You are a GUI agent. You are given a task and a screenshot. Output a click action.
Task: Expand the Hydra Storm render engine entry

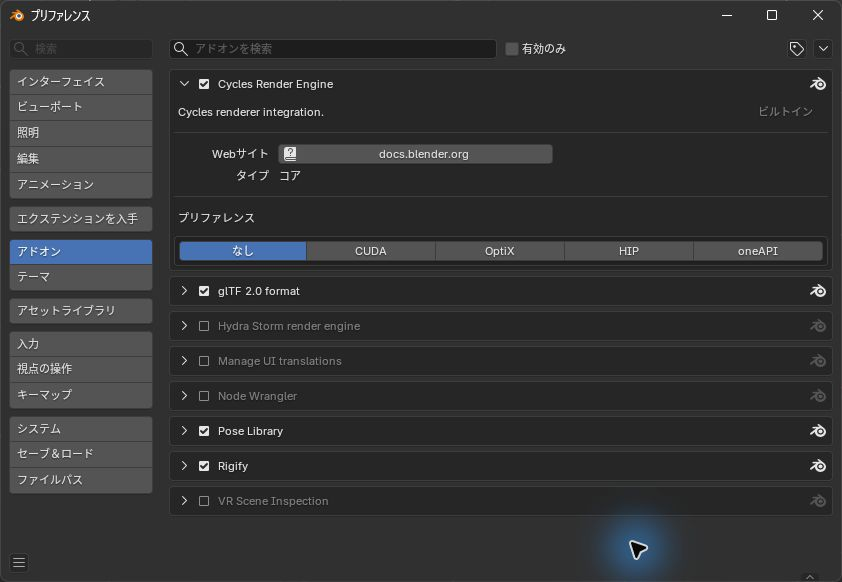coord(184,326)
